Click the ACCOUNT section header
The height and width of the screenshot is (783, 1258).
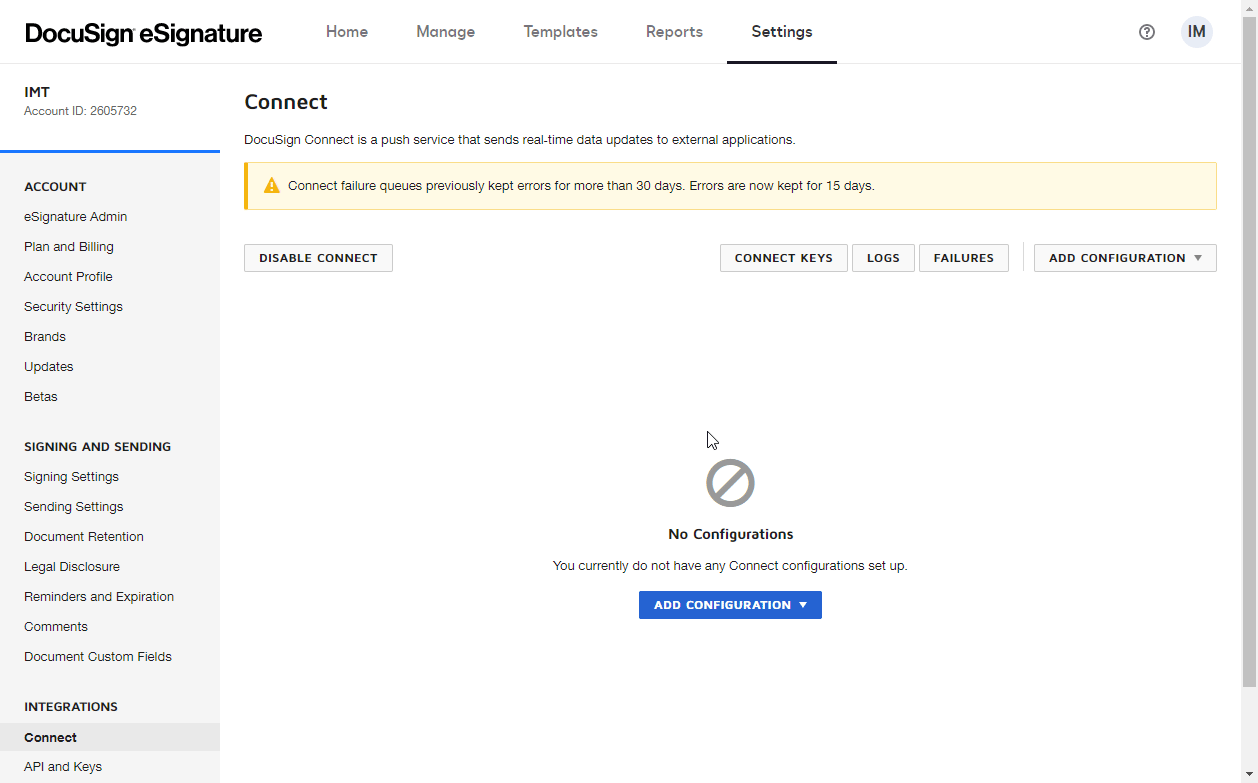(55, 187)
